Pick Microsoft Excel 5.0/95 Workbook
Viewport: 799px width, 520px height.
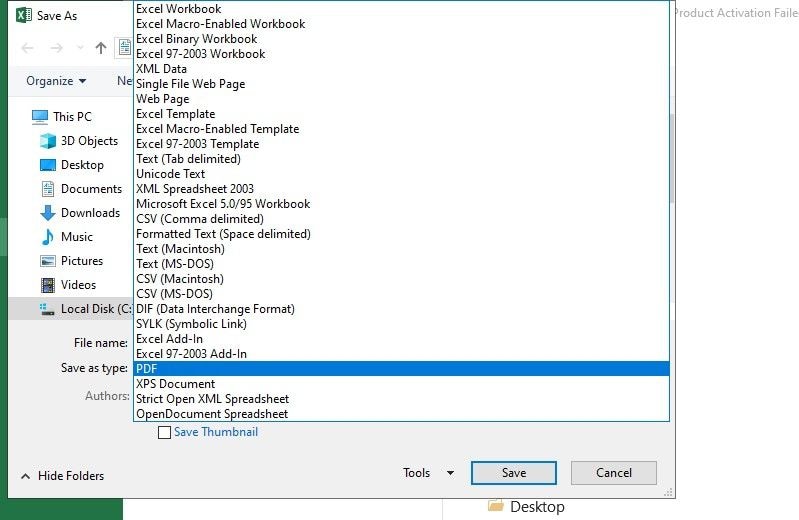click(401, 204)
